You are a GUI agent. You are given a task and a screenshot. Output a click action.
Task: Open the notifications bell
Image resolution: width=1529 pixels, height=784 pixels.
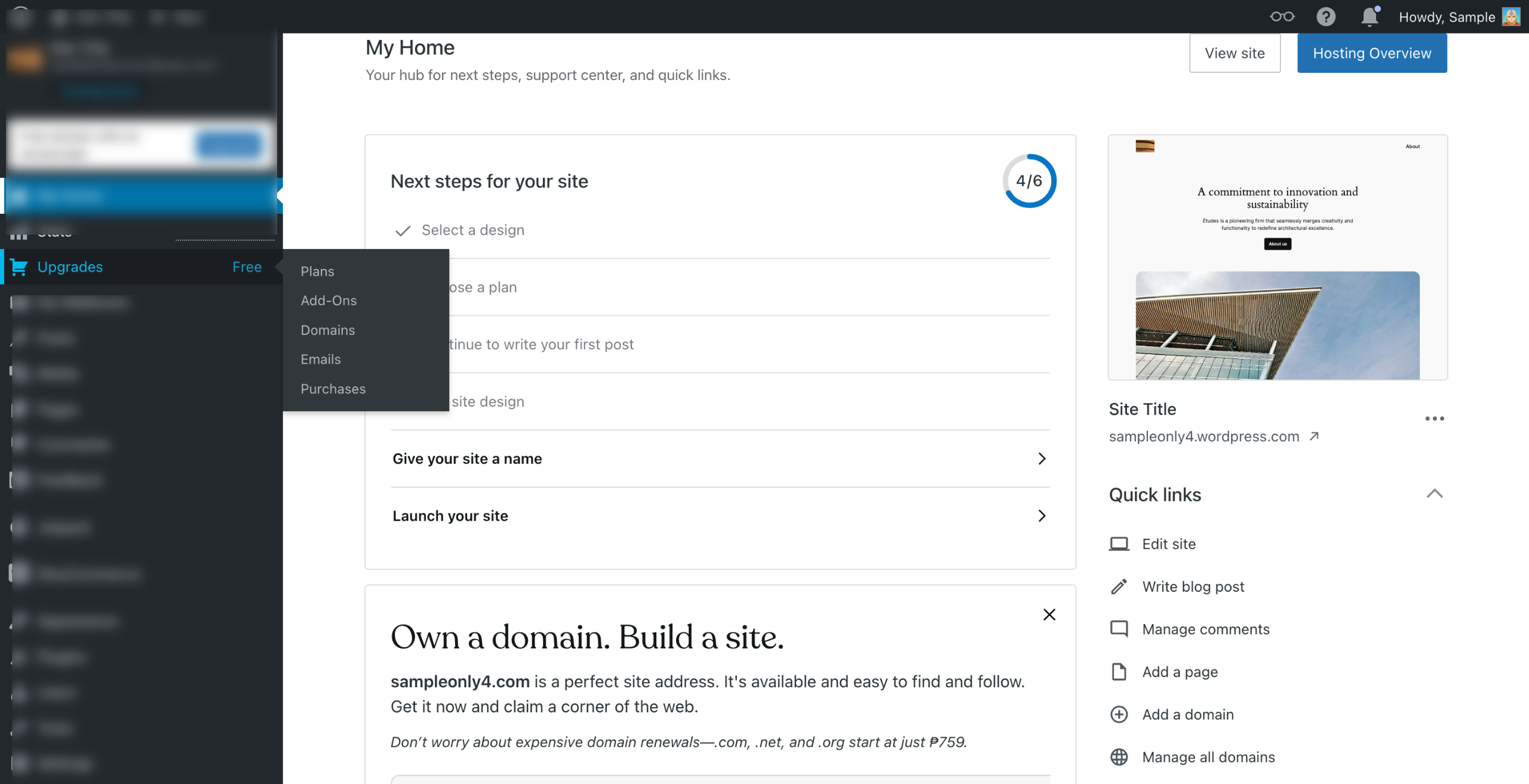1369,17
